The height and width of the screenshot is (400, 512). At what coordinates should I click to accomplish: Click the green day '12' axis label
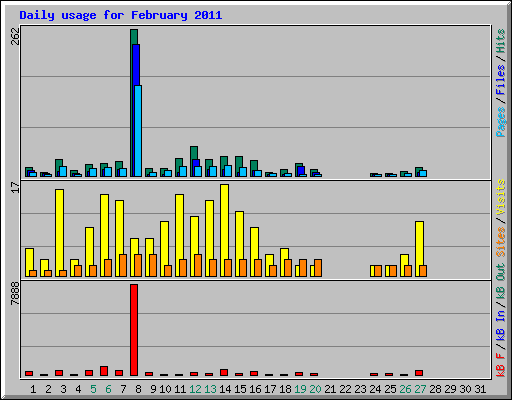coord(195,389)
